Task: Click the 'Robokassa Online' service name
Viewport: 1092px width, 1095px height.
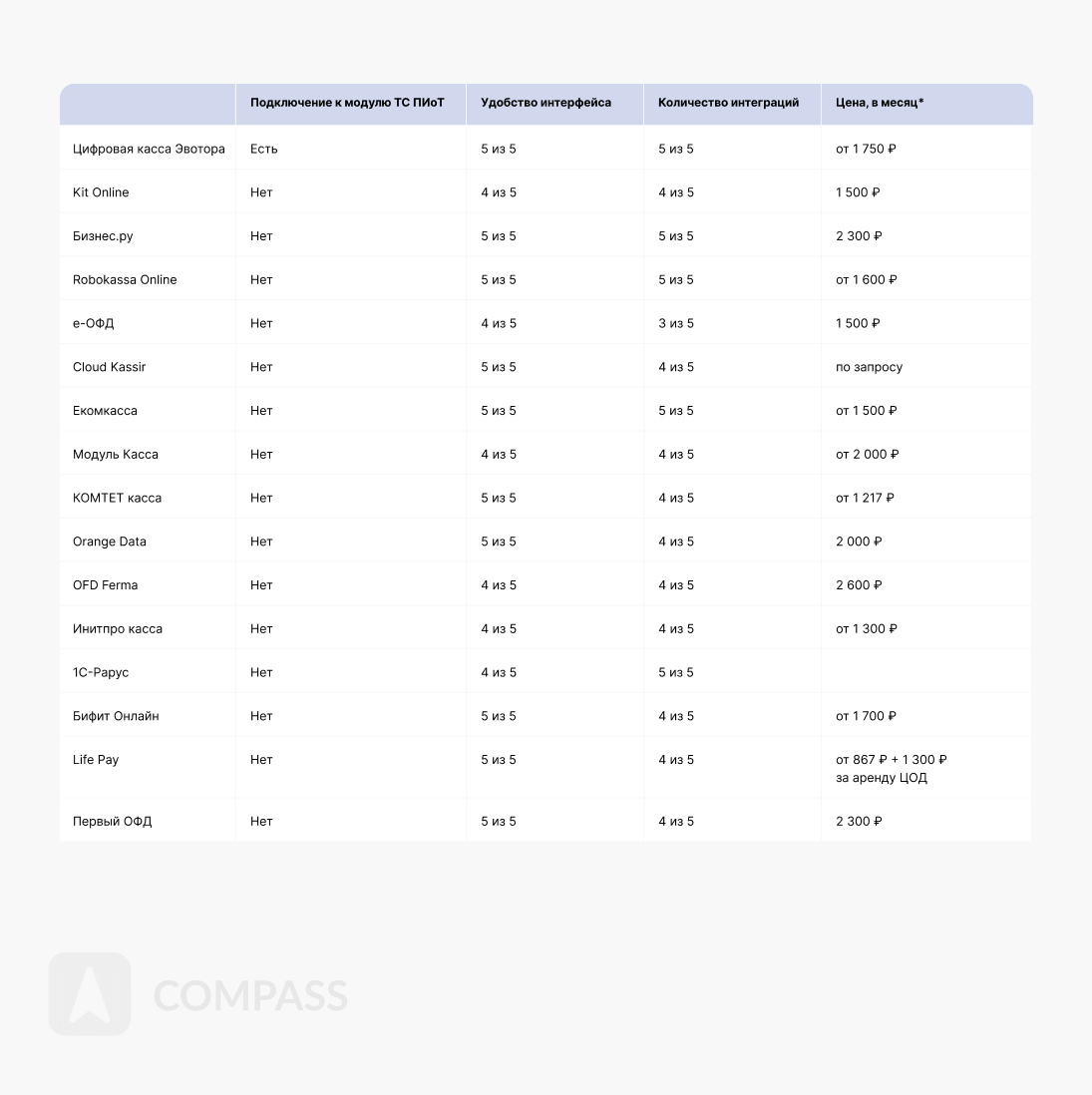Action: [x=125, y=279]
